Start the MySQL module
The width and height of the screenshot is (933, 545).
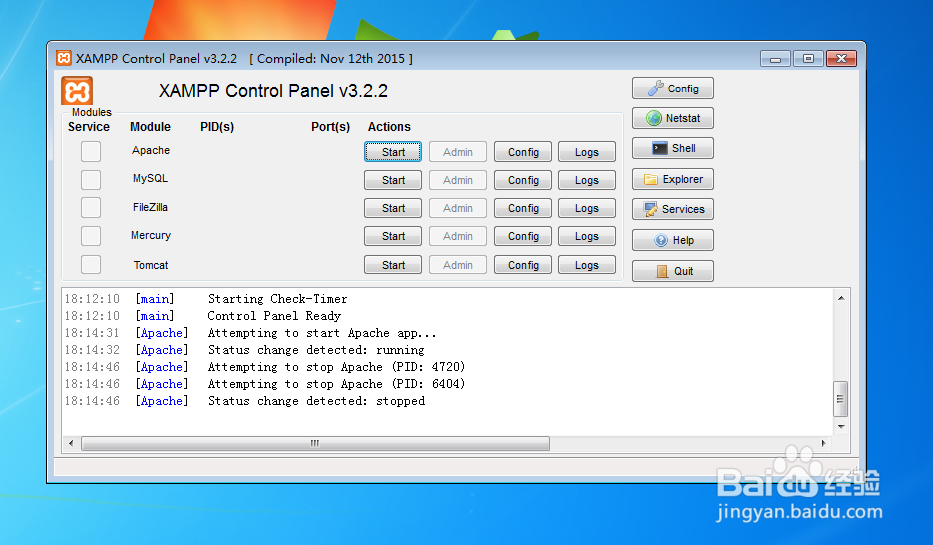tap(393, 180)
